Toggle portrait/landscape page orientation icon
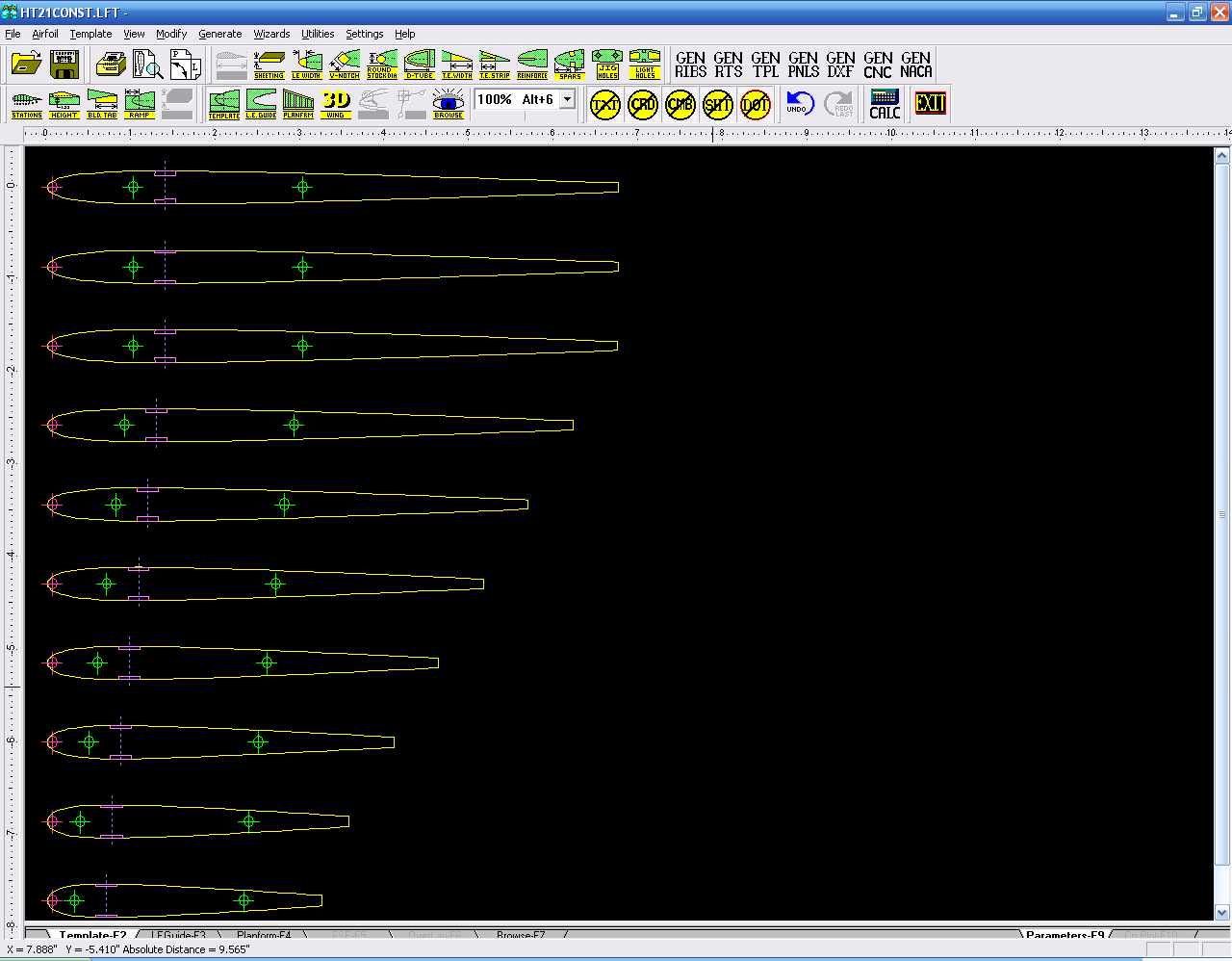Screen dimensions: 1232x961 [185, 65]
